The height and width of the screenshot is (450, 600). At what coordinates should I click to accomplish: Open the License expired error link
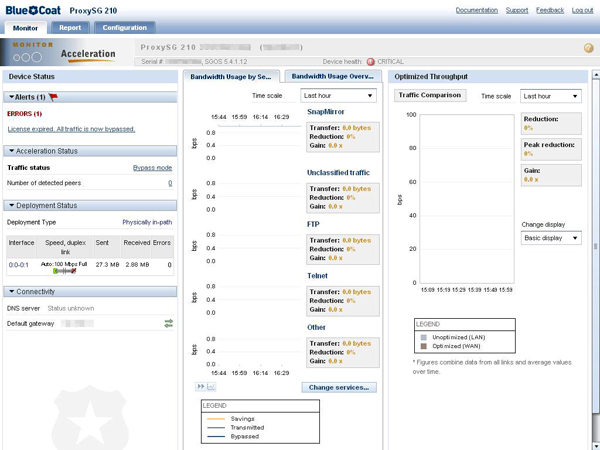pyautogui.click(x=71, y=129)
